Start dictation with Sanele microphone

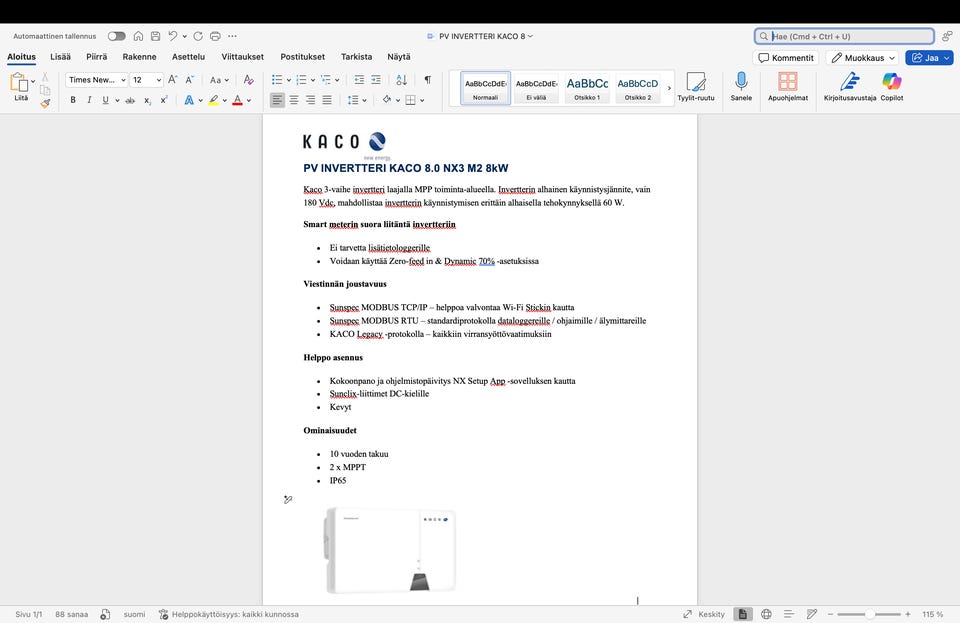coord(741,86)
